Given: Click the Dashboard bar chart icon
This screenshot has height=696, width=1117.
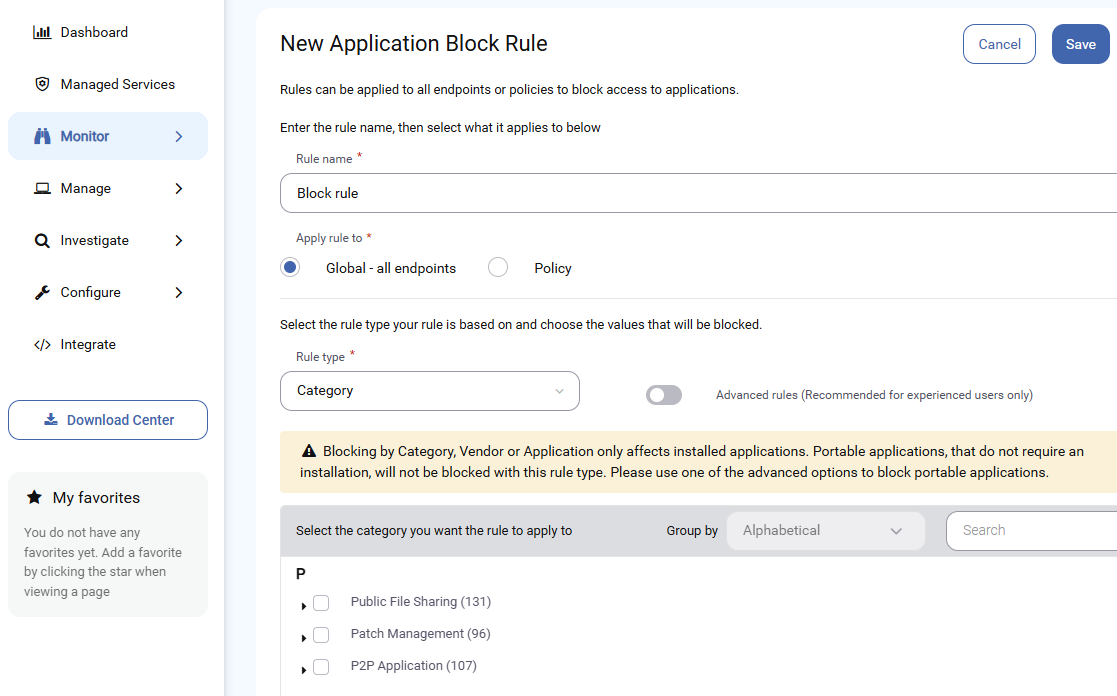Looking at the screenshot, I should pos(42,32).
